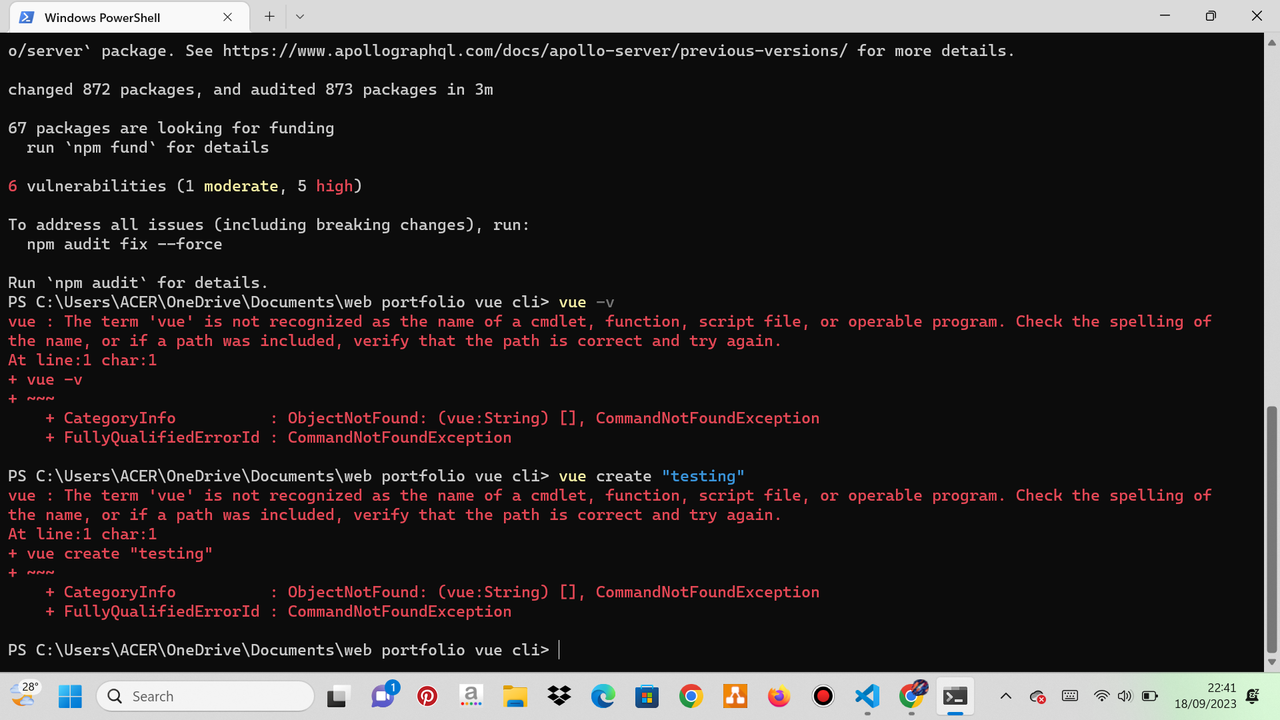The image size is (1280, 720).
Task: Open Google Chrome from the taskbar
Action: [x=691, y=695]
